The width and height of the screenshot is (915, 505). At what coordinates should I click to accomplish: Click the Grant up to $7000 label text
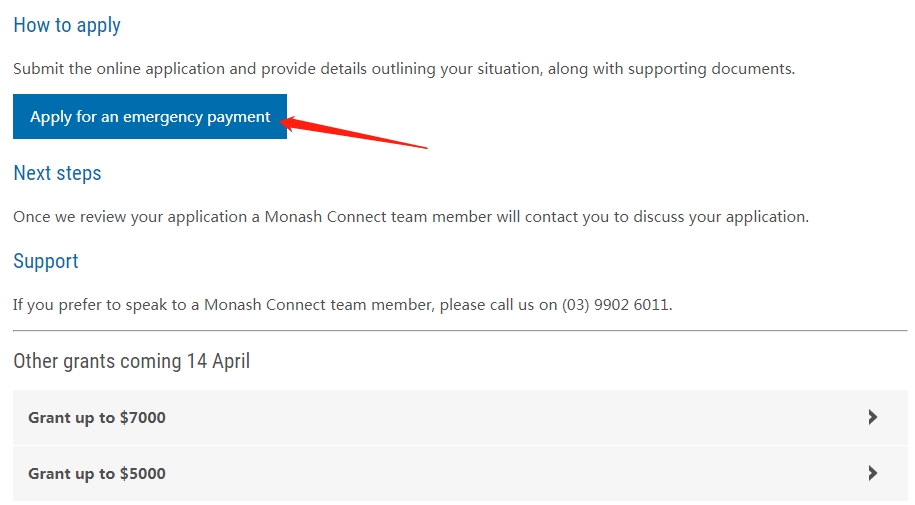[x=97, y=418]
